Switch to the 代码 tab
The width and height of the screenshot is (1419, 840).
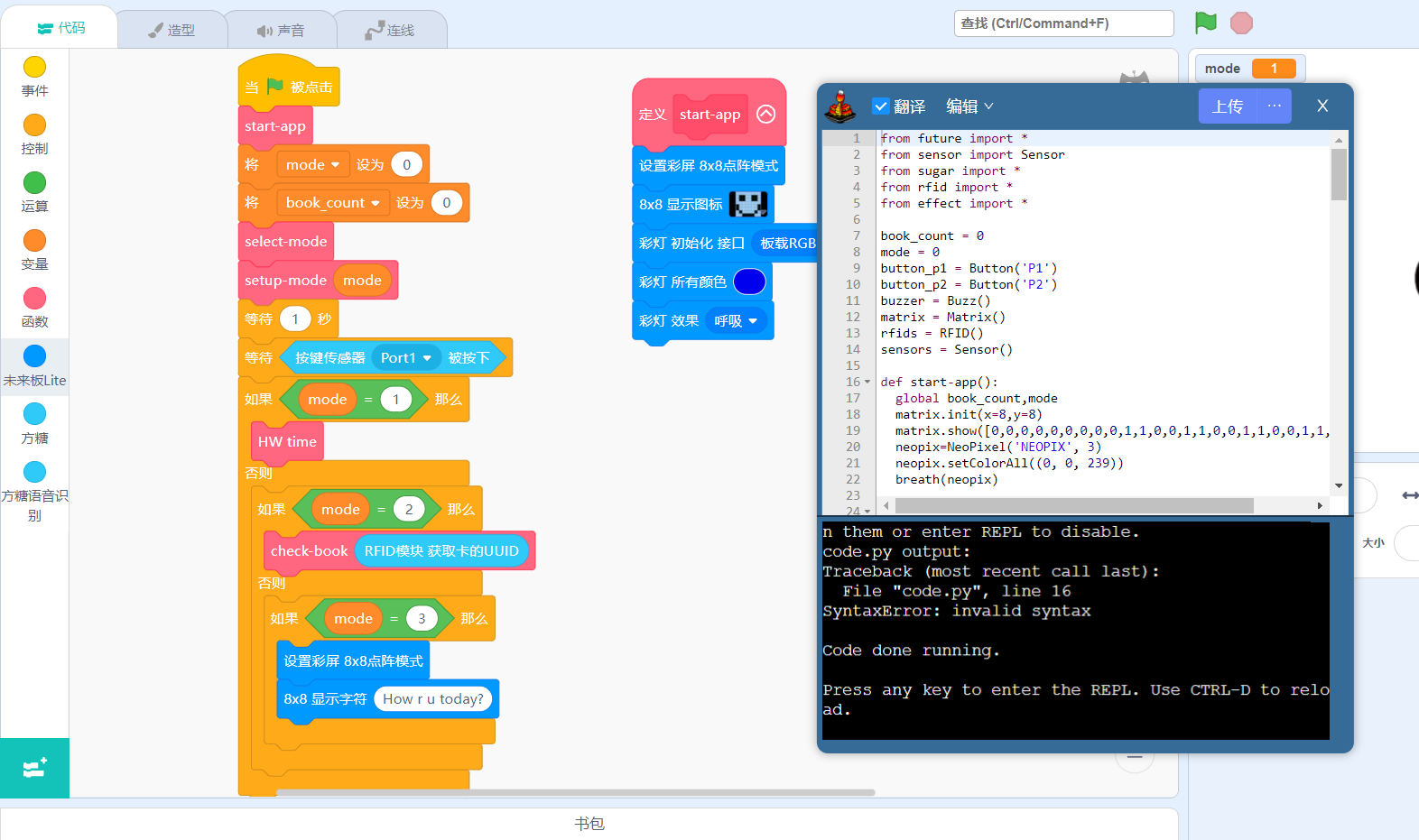coord(60,28)
